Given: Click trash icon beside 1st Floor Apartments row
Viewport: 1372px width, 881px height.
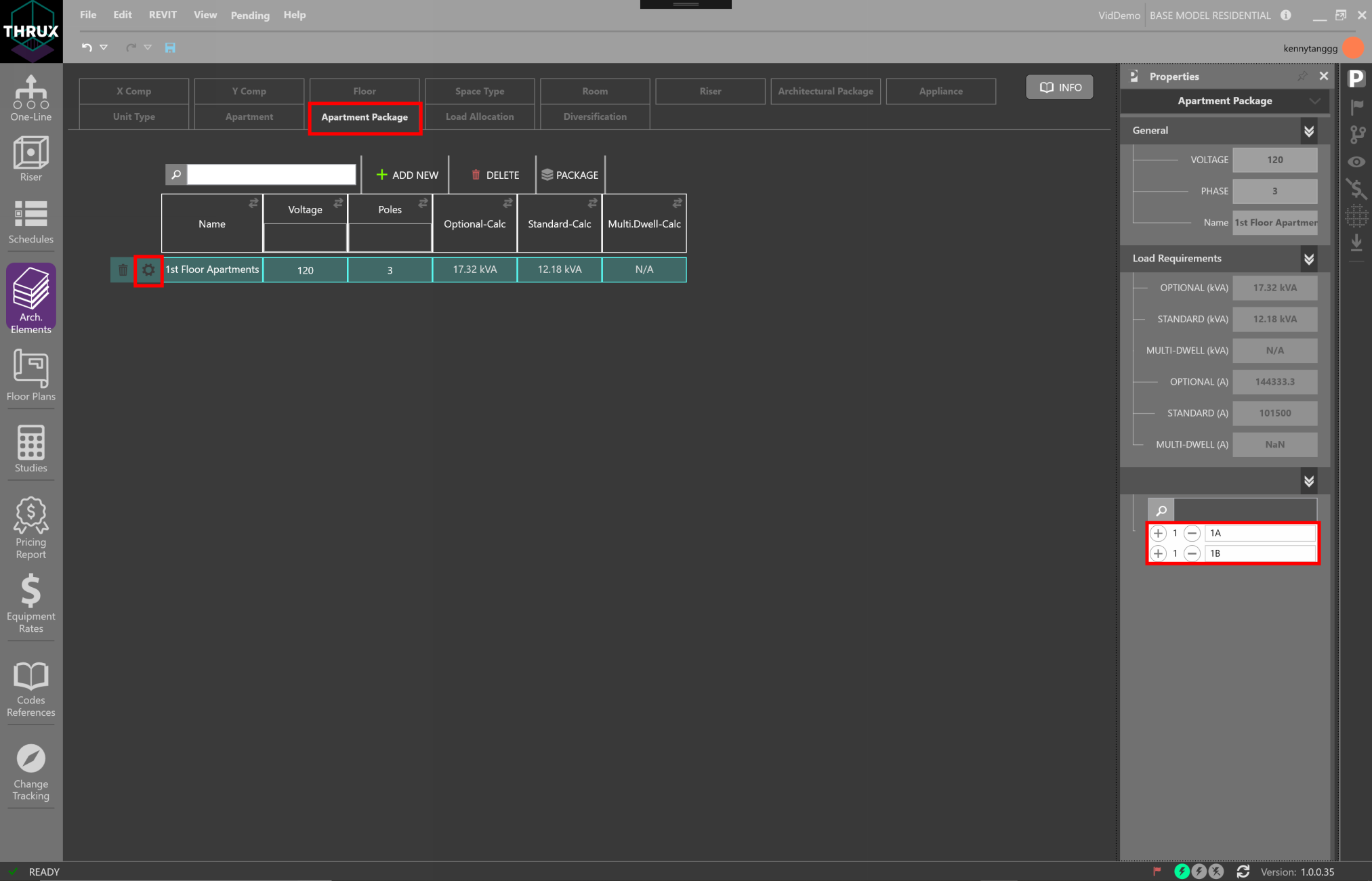Looking at the screenshot, I should point(123,270).
